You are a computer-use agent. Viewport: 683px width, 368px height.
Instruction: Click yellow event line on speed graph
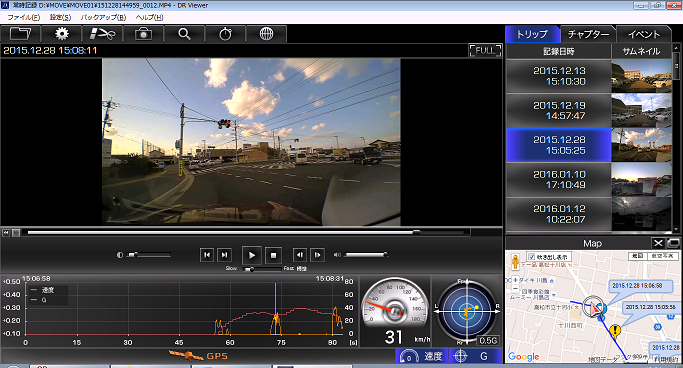coord(275,308)
